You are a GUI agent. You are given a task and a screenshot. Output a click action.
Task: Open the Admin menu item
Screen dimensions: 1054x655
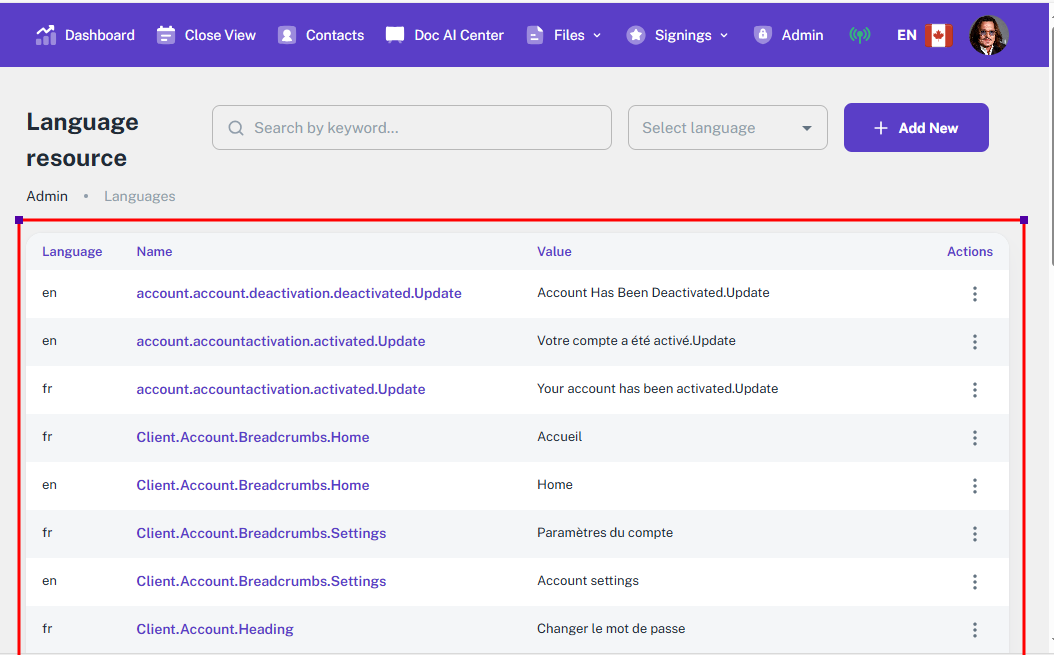tap(801, 35)
